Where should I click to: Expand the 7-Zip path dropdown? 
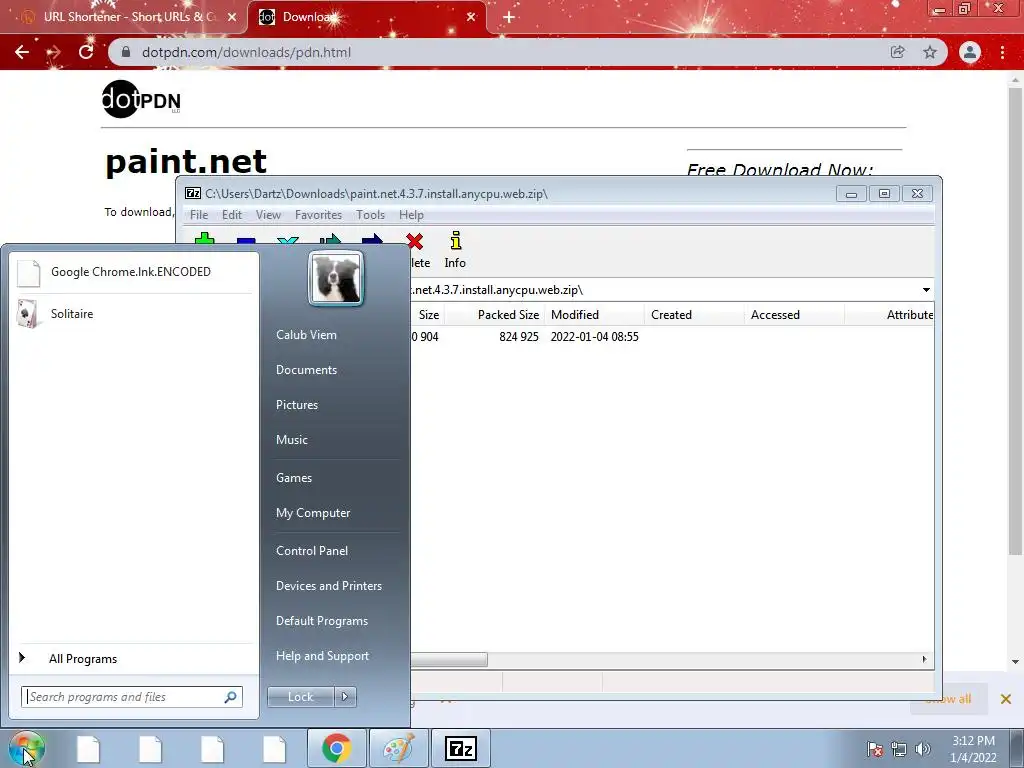926,290
